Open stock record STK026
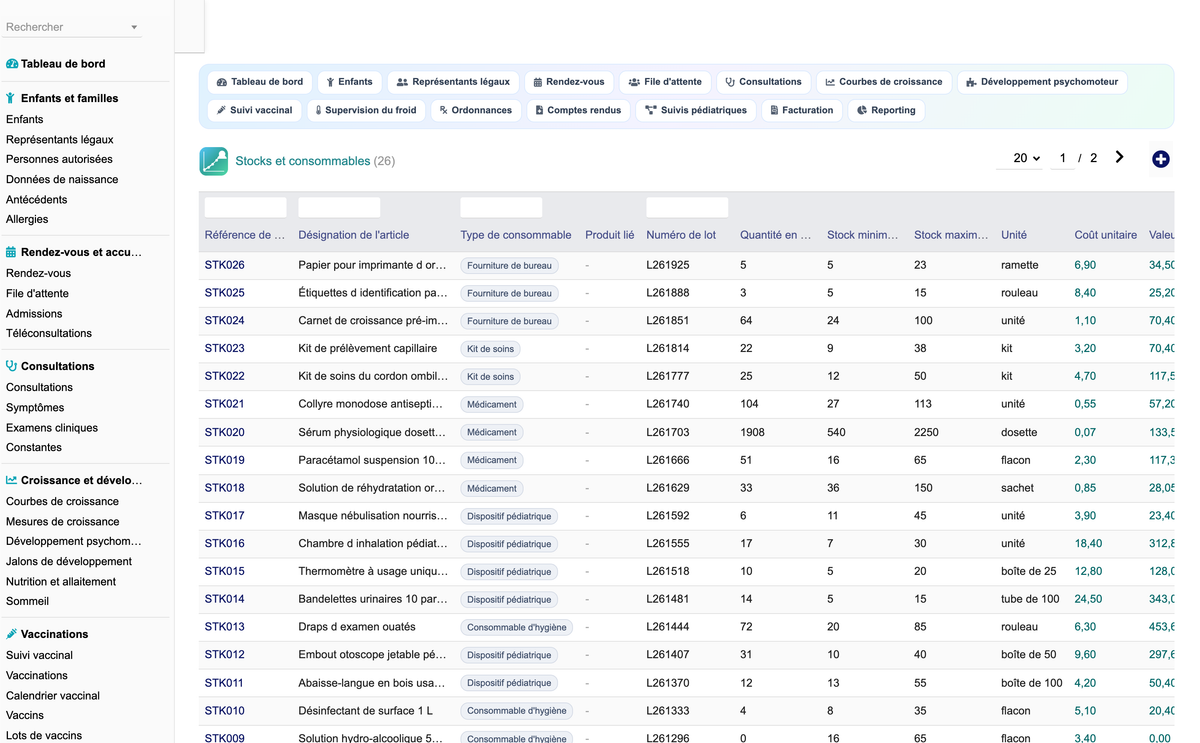Image resolution: width=1200 pixels, height=743 pixels. pyautogui.click(x=225, y=265)
